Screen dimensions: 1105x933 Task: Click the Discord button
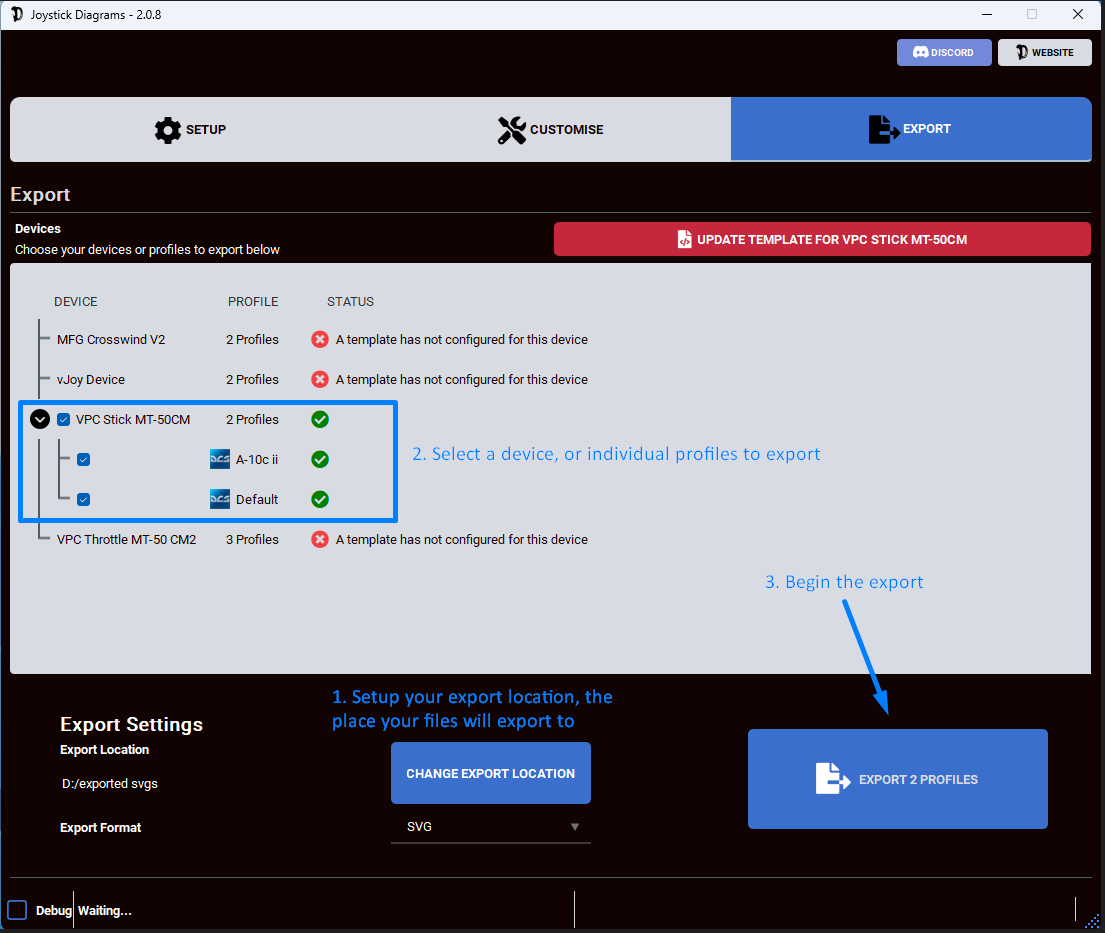point(944,52)
